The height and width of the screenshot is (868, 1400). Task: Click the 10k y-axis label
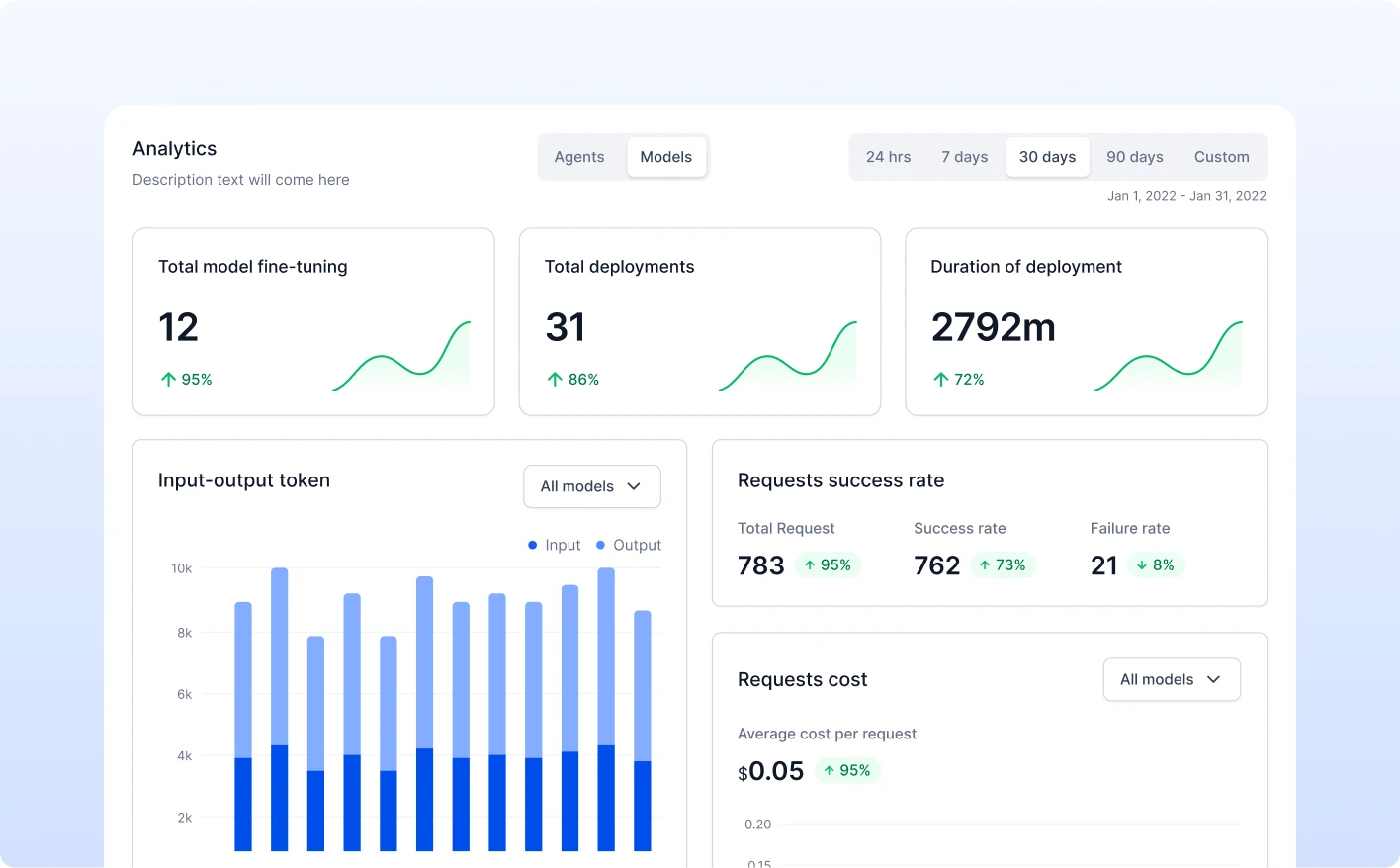182,568
